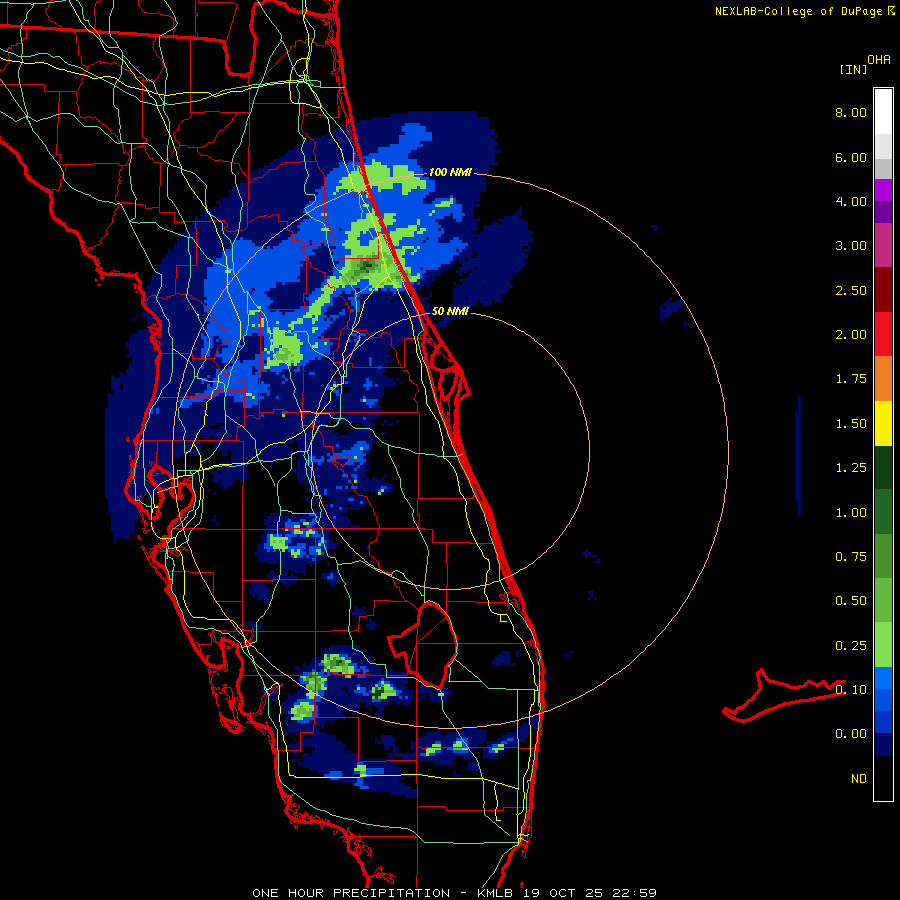Click the 1.25 legend value

pyautogui.click(x=850, y=468)
